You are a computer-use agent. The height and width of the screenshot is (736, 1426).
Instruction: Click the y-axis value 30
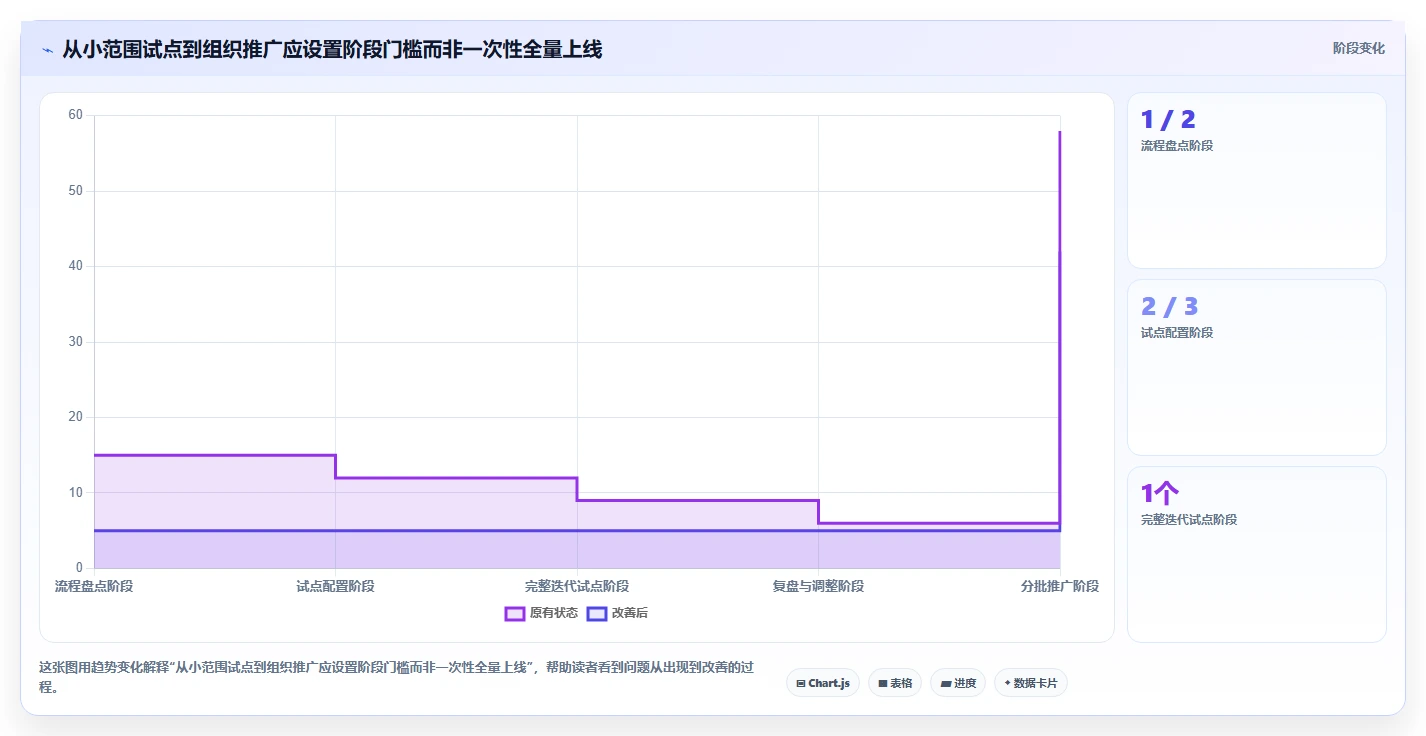pos(76,342)
